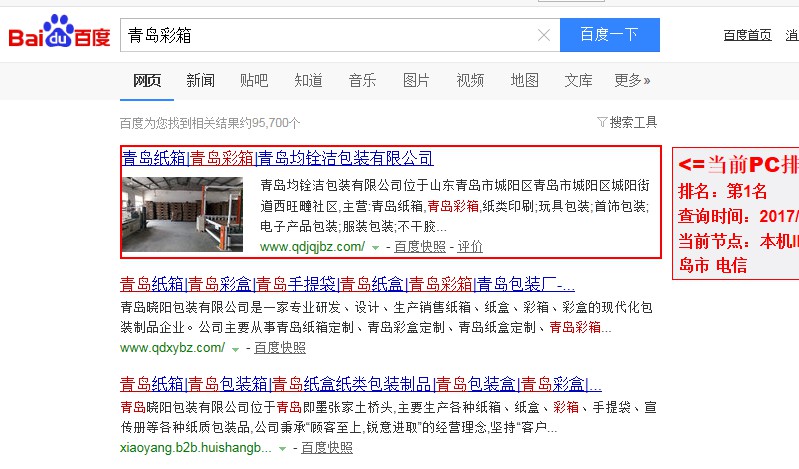Open the 地图 tab
The height and width of the screenshot is (469, 799).
pos(524,80)
